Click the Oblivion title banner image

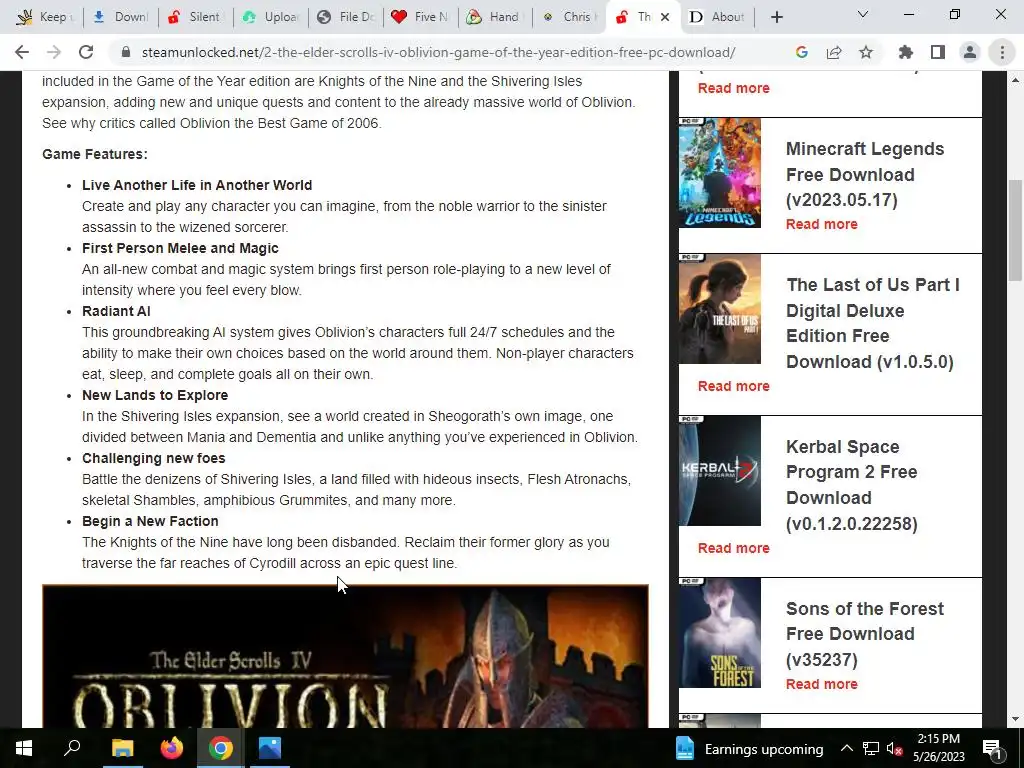point(345,656)
